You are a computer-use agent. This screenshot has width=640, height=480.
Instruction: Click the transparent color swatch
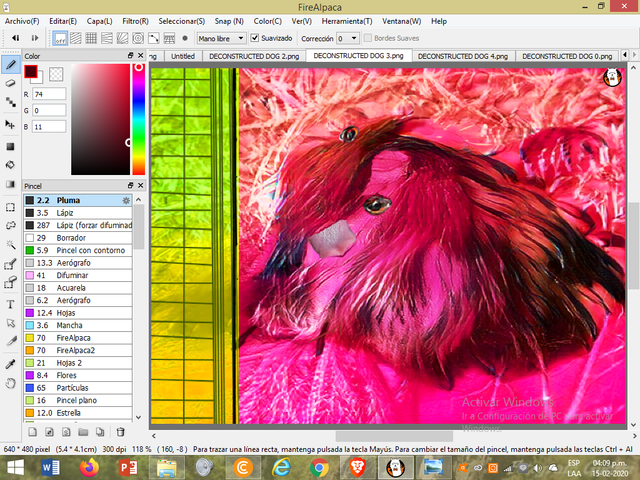tap(56, 74)
